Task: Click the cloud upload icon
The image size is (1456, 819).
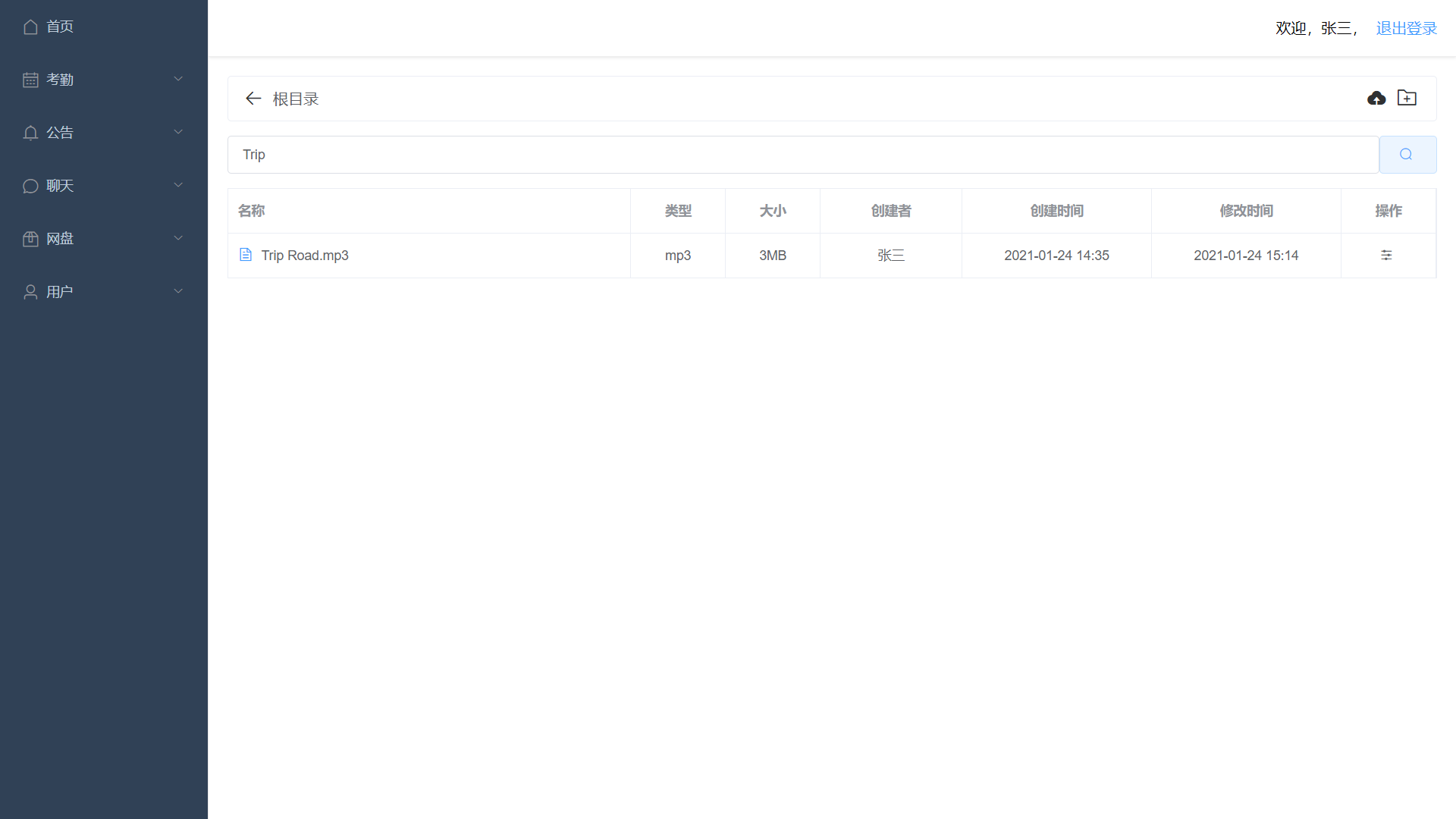Action: coord(1376,99)
